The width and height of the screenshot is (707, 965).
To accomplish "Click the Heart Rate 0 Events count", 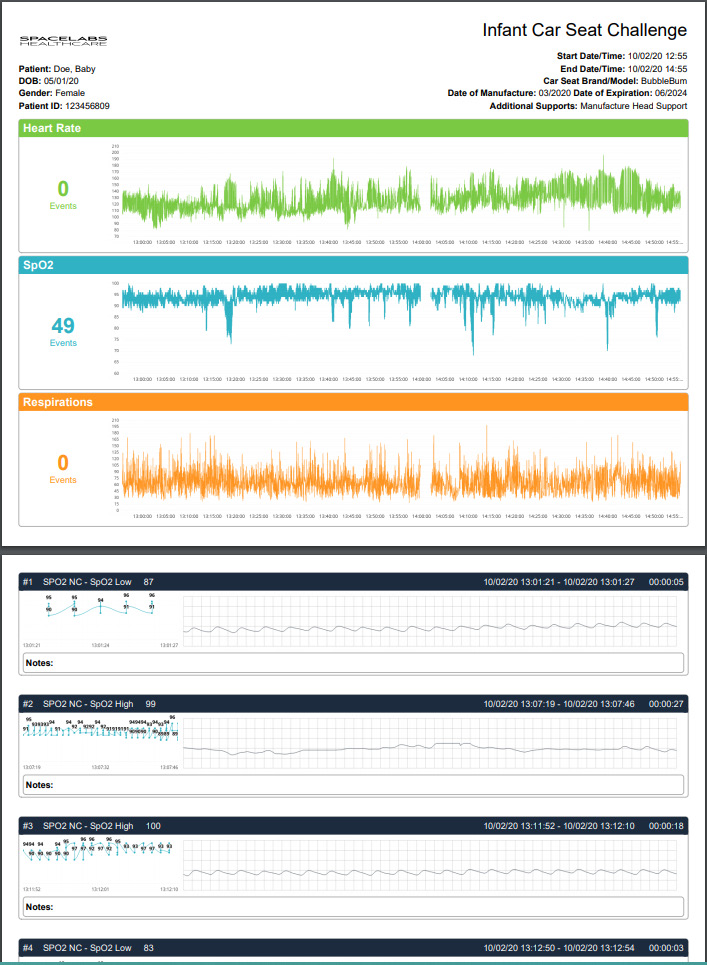I will 63,193.
